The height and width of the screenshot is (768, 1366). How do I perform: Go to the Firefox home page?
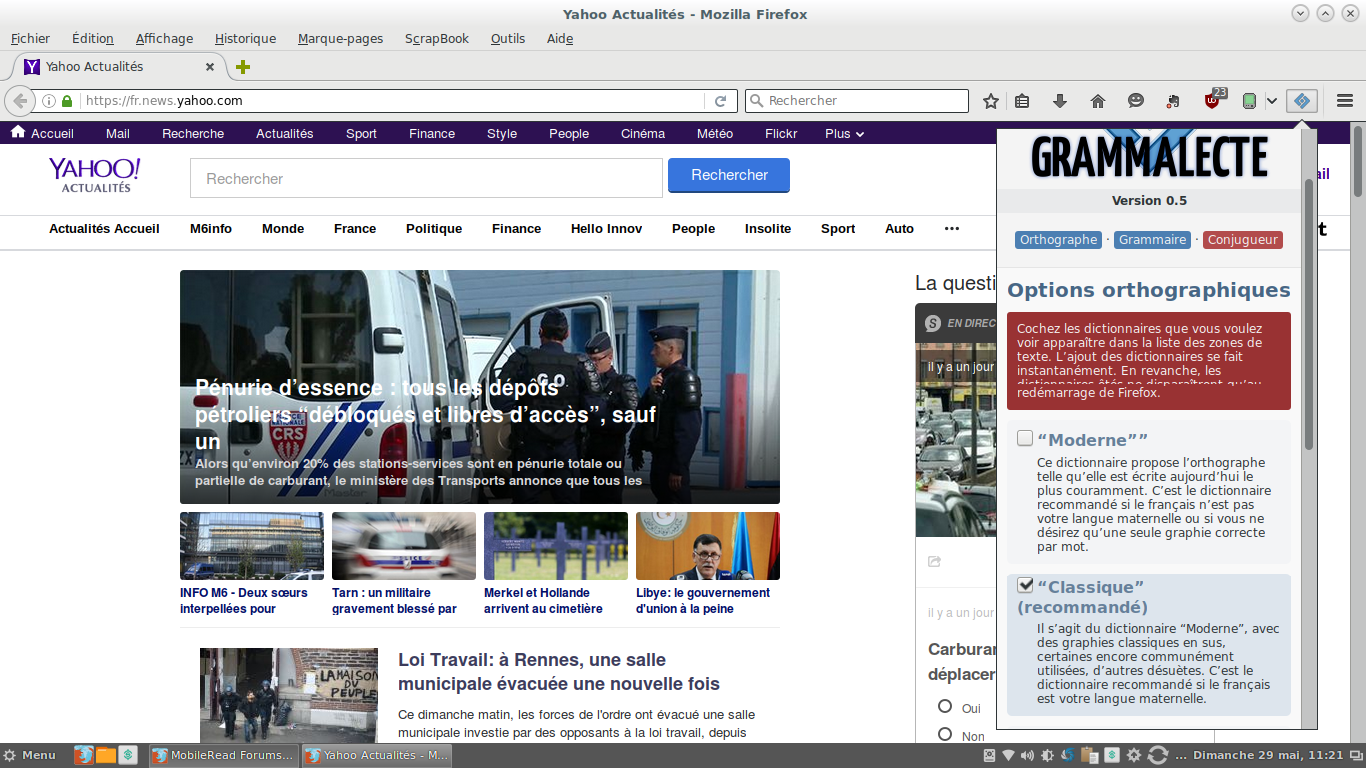(x=1098, y=101)
